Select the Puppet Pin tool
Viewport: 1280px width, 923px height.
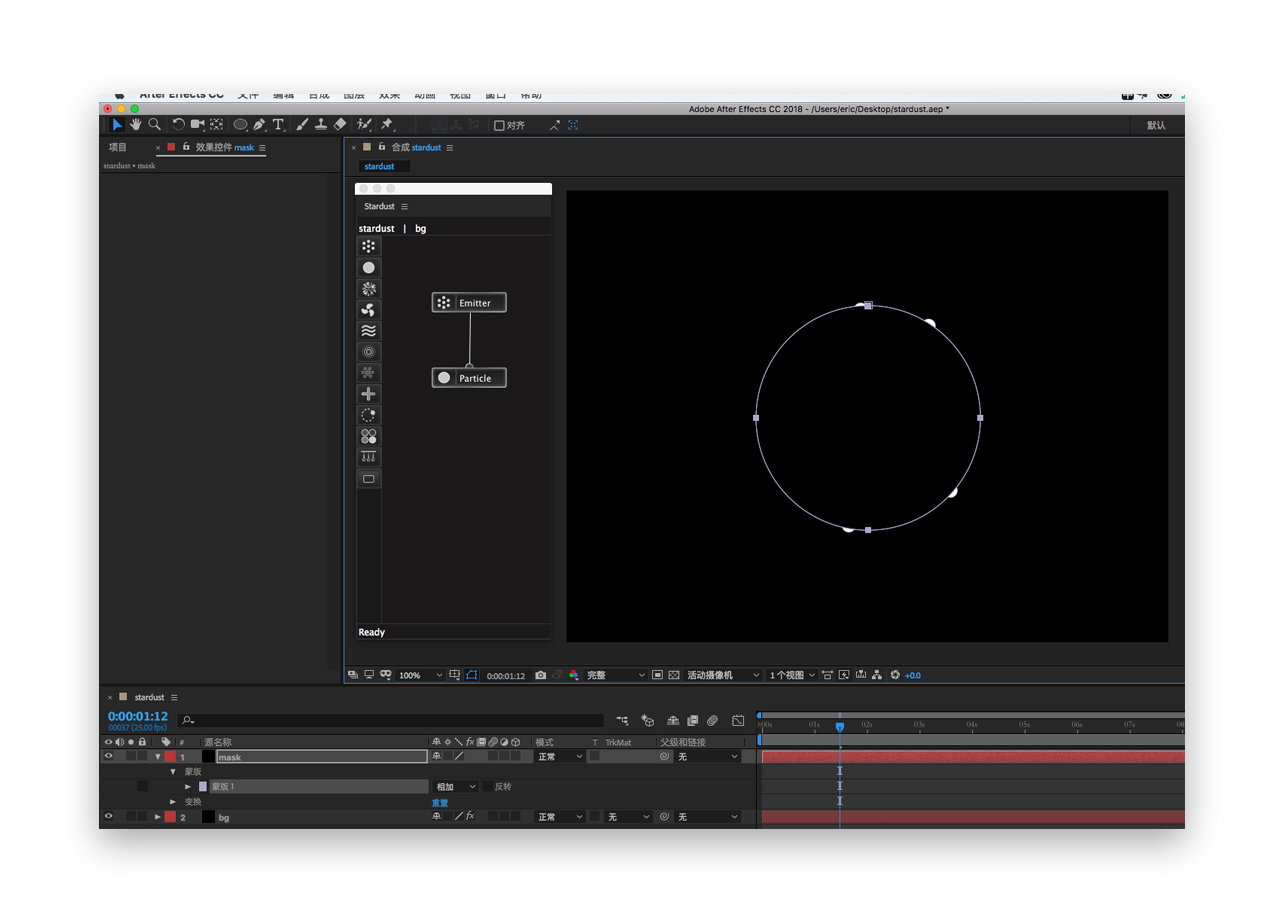387,125
